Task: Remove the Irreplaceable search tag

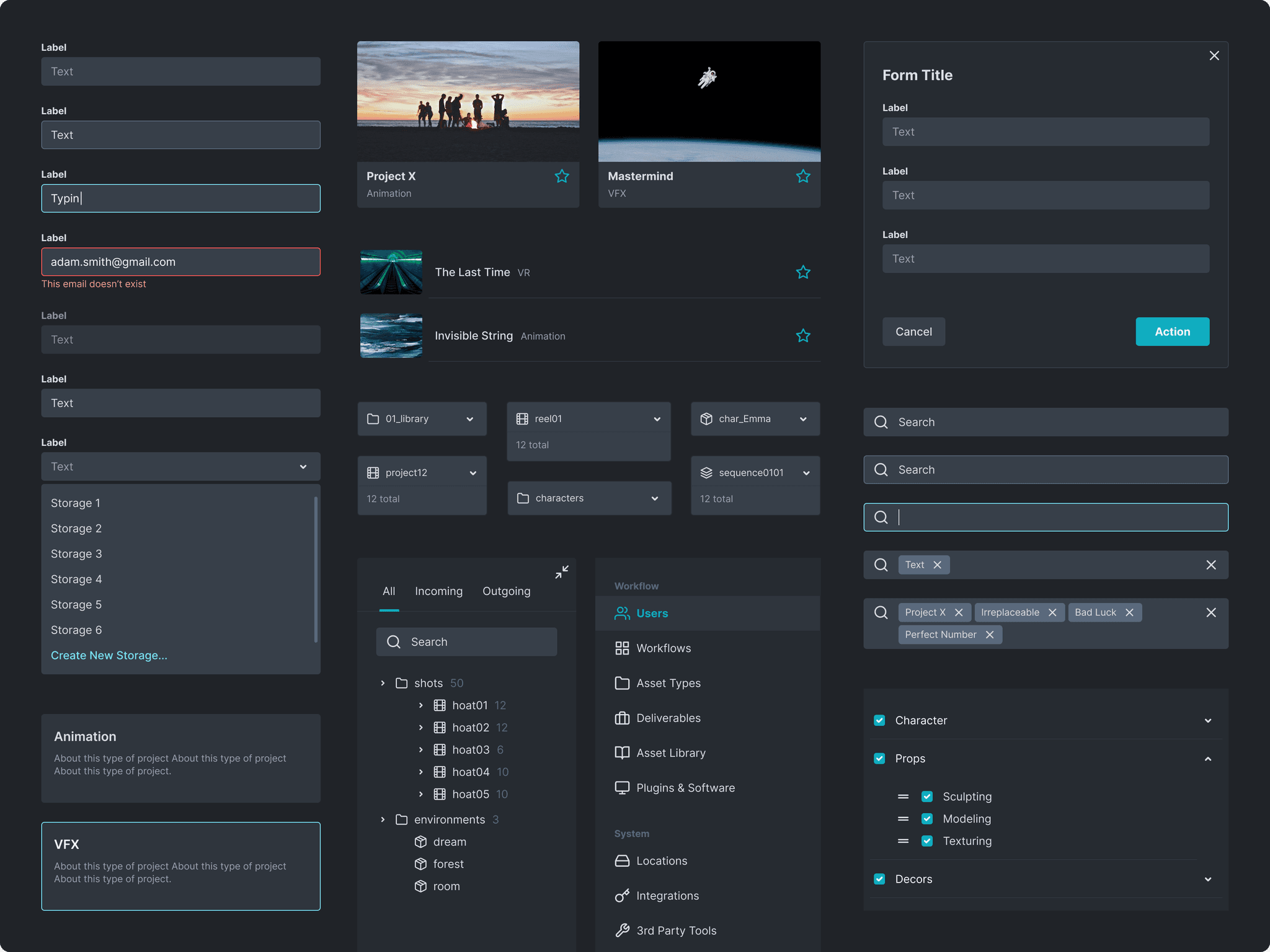Action: pyautogui.click(x=1052, y=612)
